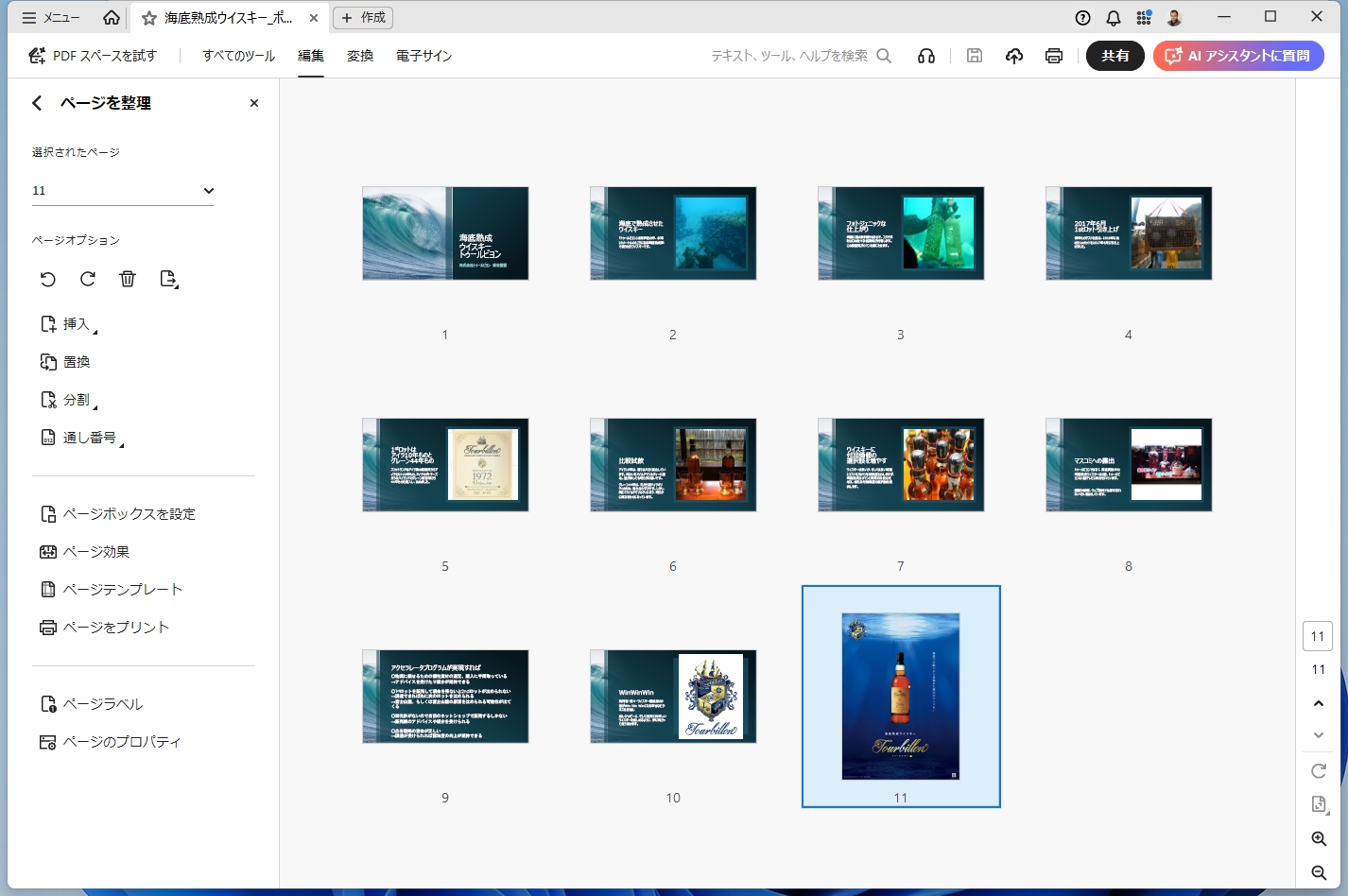The width and height of the screenshot is (1348, 896).
Task: Click the 共有 (Share) button
Action: pos(1115,56)
